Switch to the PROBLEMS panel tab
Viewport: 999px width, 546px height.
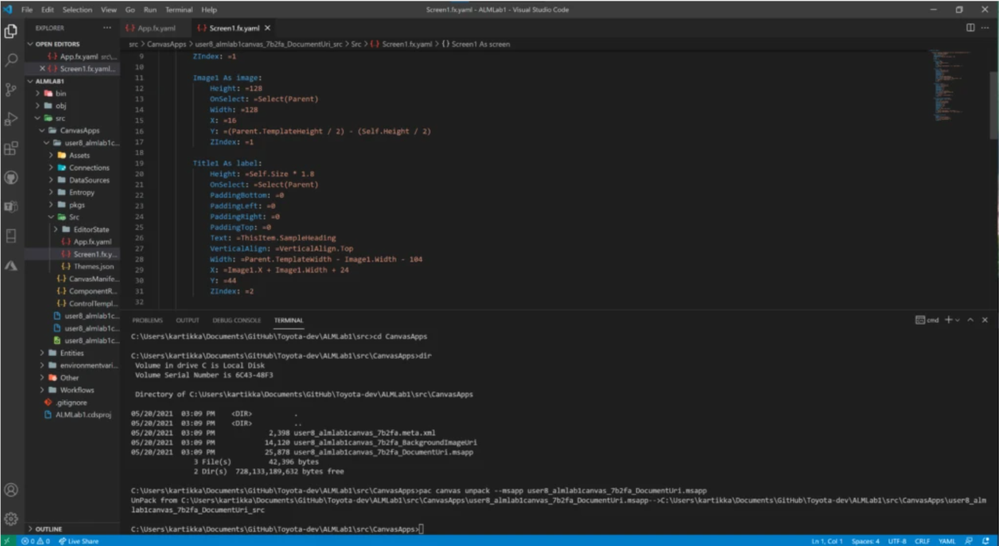point(147,320)
